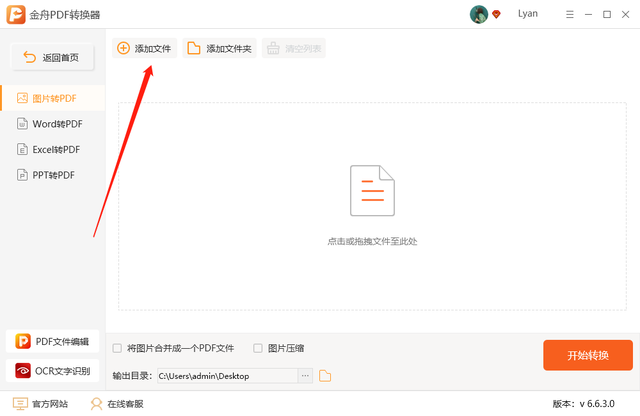Click the online customer service icon
Image resolution: width=640 pixels, height=416 pixels.
pyautogui.click(x=96, y=404)
